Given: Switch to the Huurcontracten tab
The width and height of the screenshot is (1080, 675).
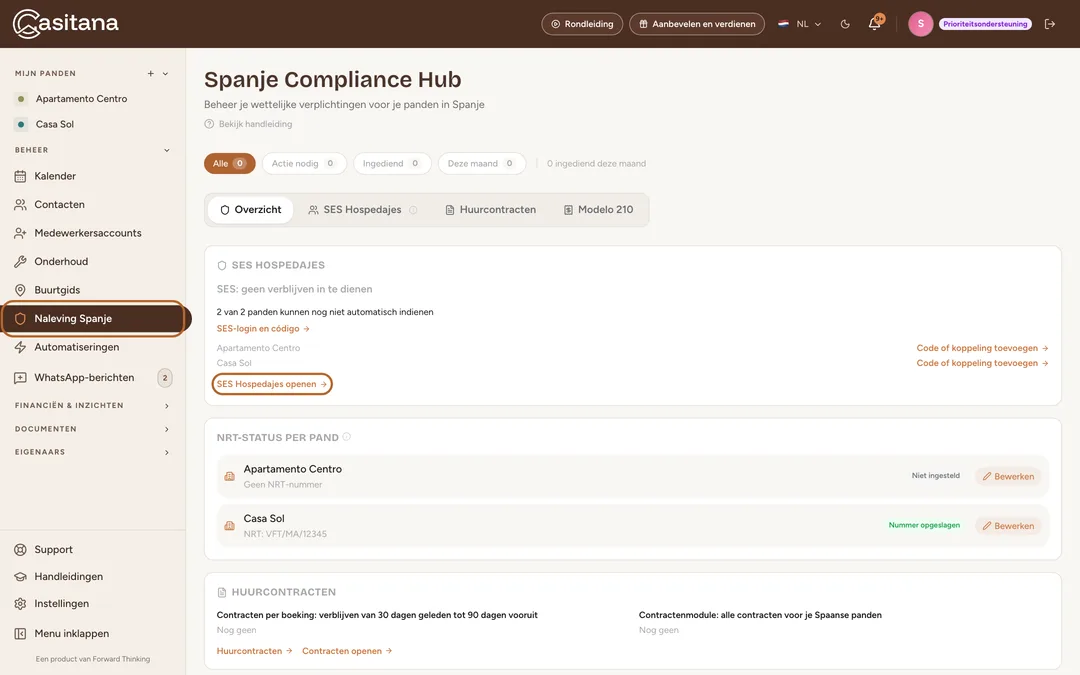Looking at the screenshot, I should [490, 209].
